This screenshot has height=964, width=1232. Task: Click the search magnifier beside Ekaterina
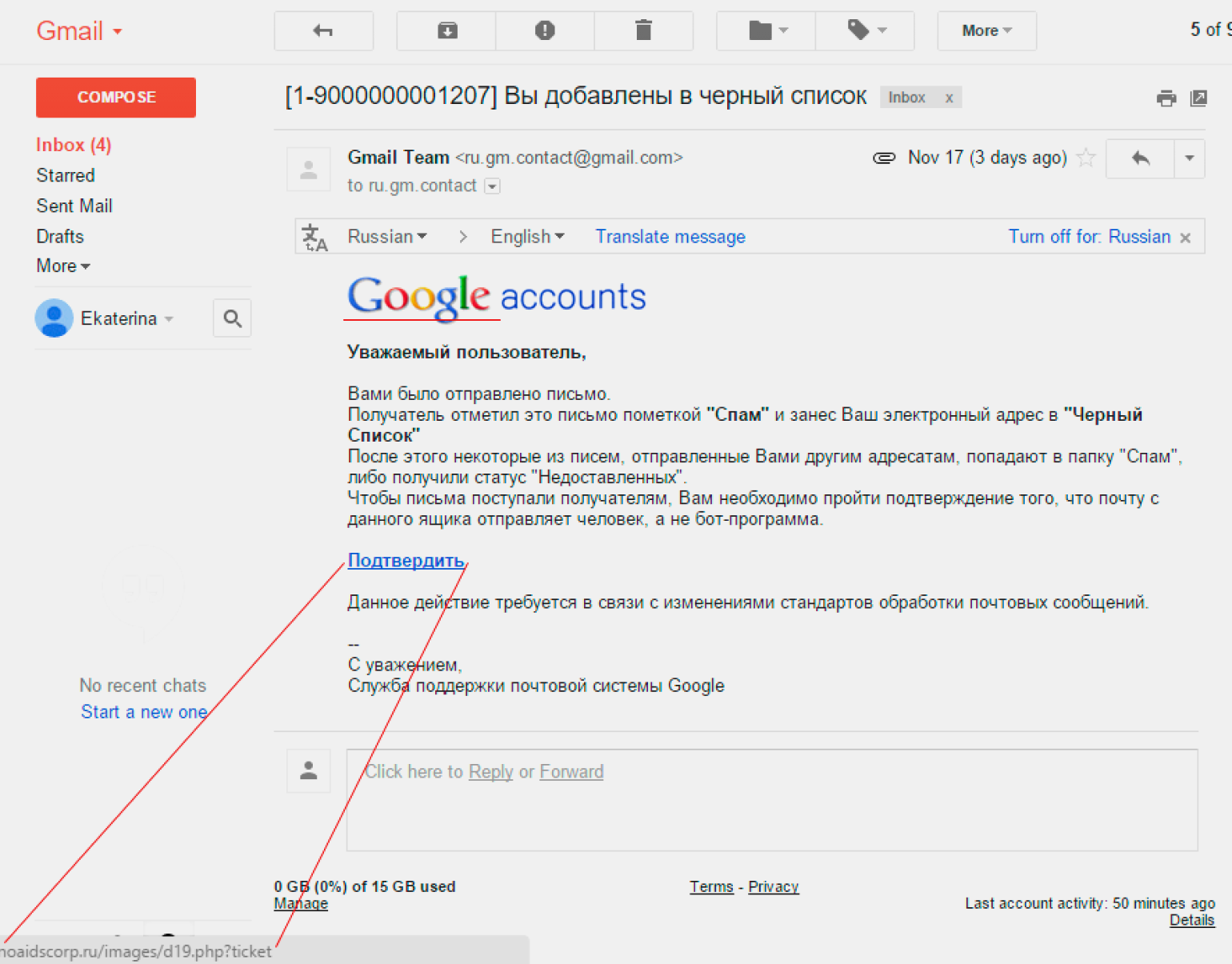pyautogui.click(x=232, y=319)
